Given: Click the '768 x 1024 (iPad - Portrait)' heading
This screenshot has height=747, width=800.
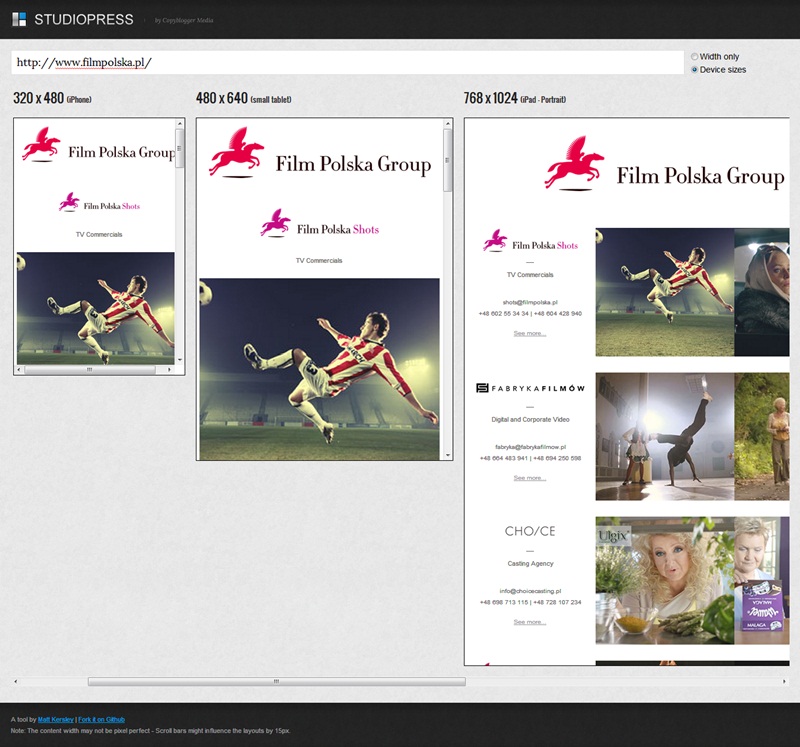Looking at the screenshot, I should pyautogui.click(x=515, y=98).
